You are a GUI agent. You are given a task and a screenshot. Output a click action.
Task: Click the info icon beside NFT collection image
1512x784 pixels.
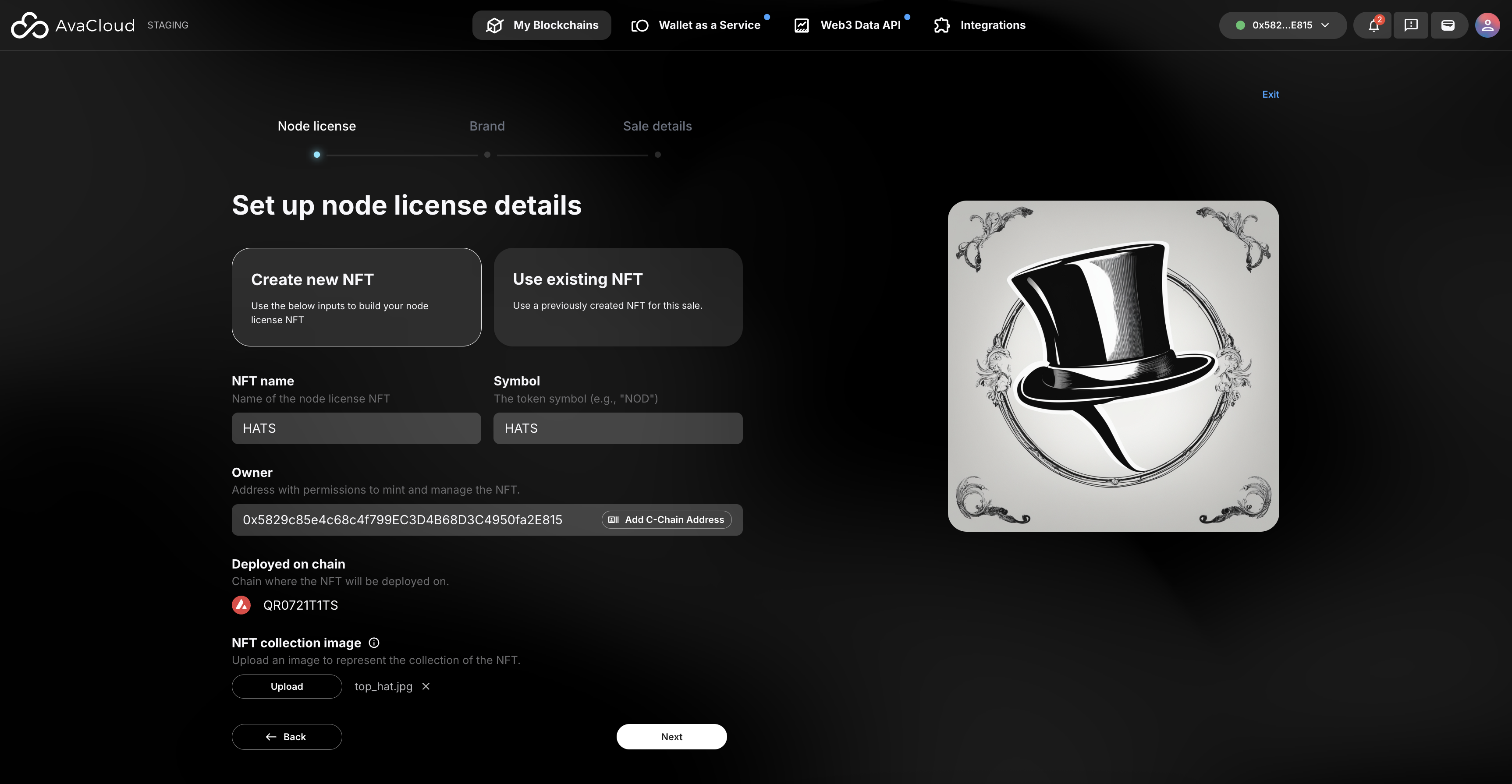[374, 643]
